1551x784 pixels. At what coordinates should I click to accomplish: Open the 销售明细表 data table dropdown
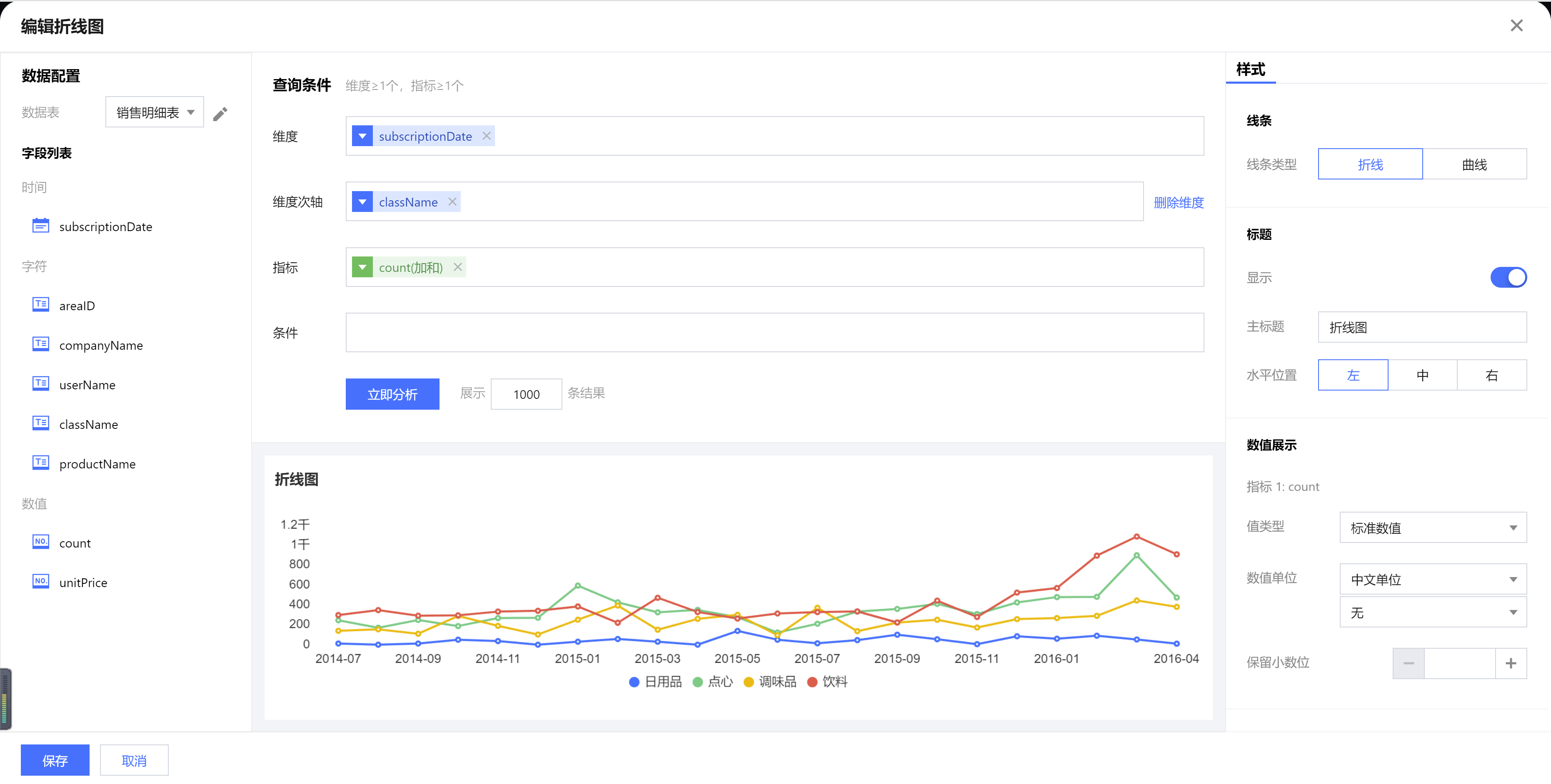[x=155, y=112]
